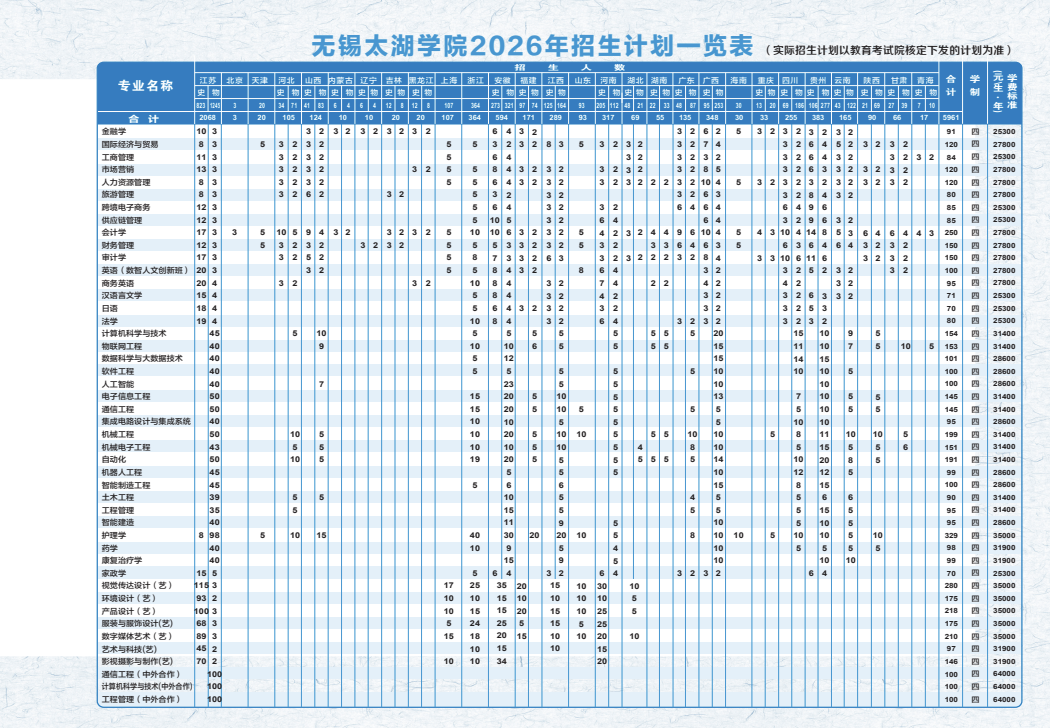This screenshot has width=1050, height=728.
Task: Select the 专业名称 header cell
Action: click(146, 86)
